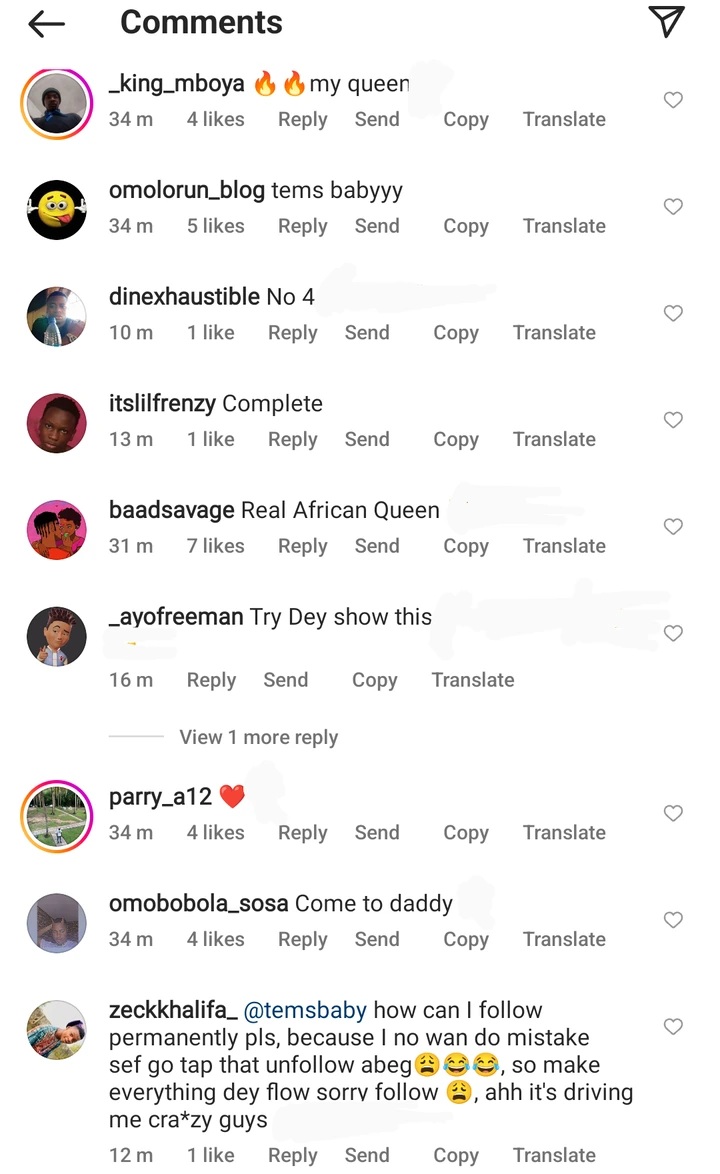Open the @temsbaby mention link
Image resolution: width=720 pixels, height=1174 pixels.
305,1011
